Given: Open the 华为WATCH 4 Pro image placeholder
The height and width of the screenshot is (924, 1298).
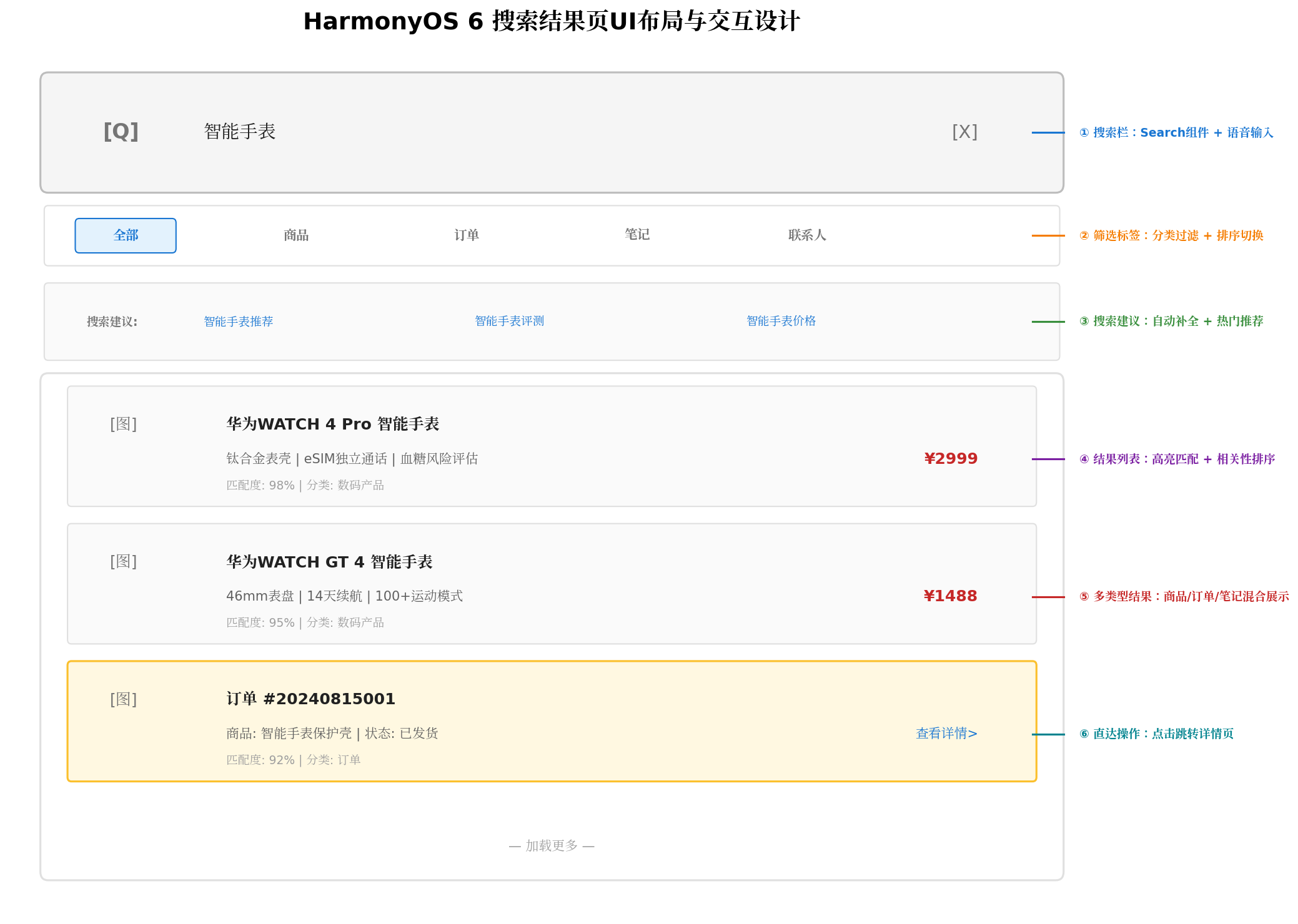Looking at the screenshot, I should point(124,424).
